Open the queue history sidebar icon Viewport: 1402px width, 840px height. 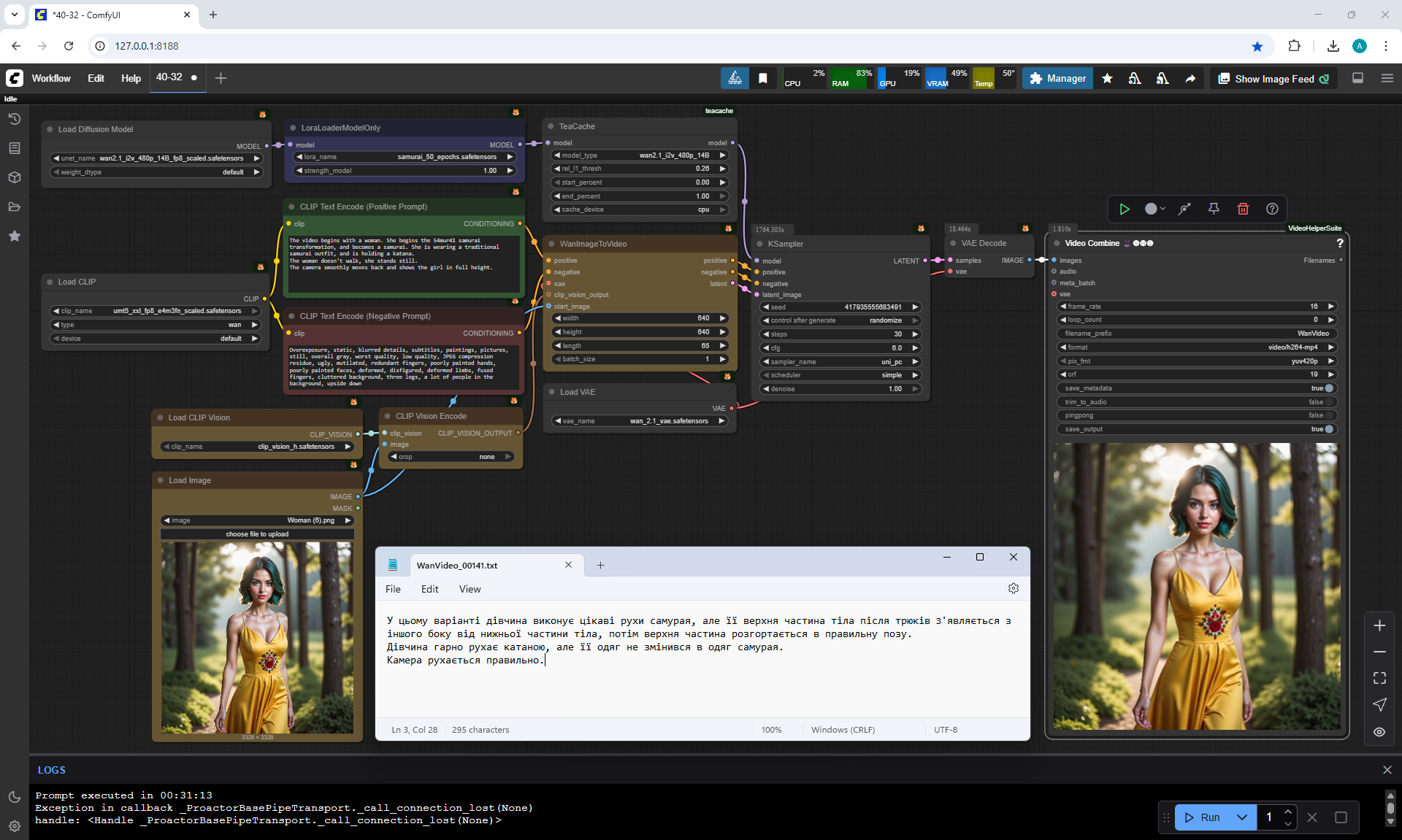pos(14,119)
